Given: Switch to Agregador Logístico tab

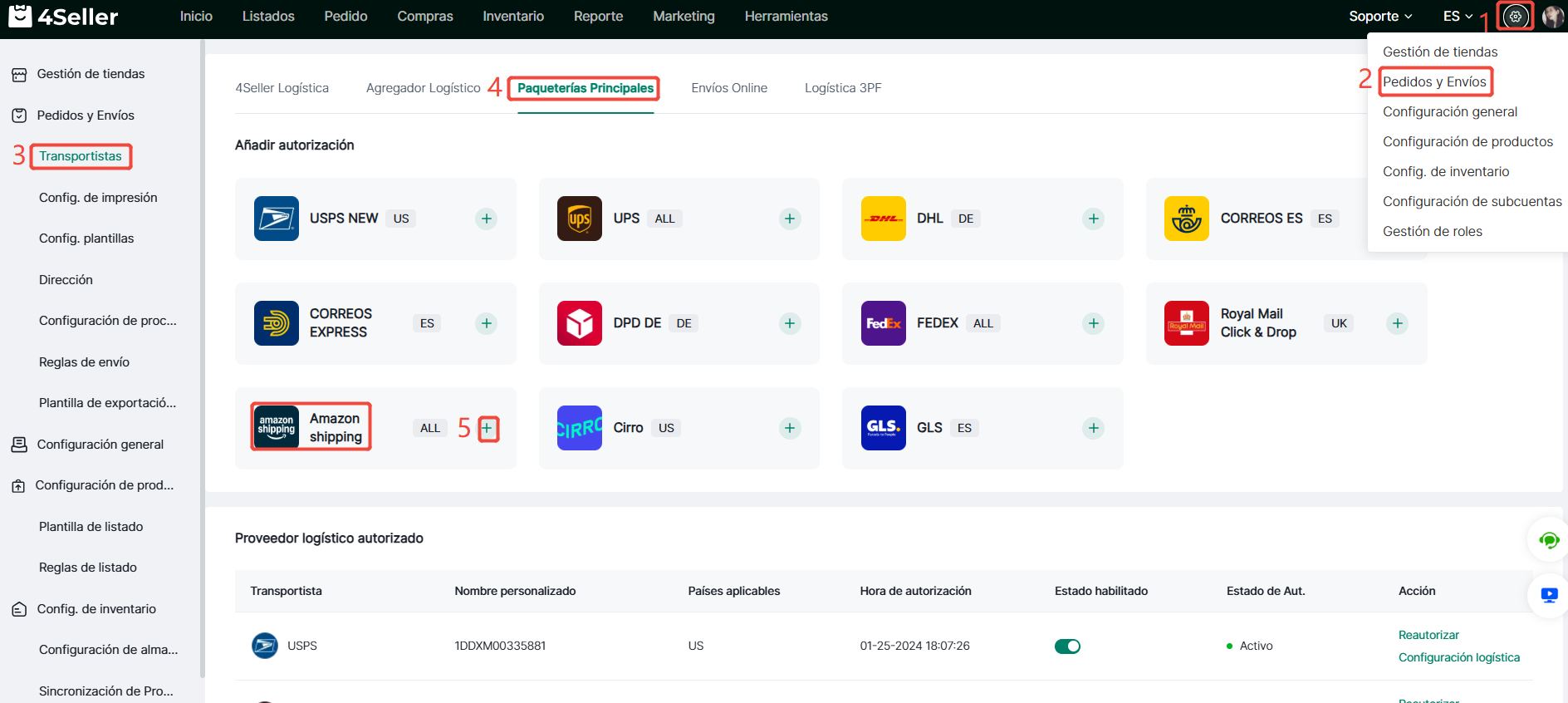Looking at the screenshot, I should (x=424, y=88).
